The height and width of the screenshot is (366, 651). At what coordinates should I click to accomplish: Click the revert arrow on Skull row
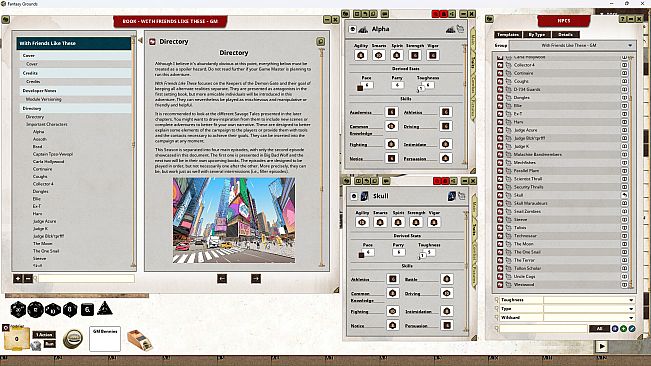click(624, 195)
